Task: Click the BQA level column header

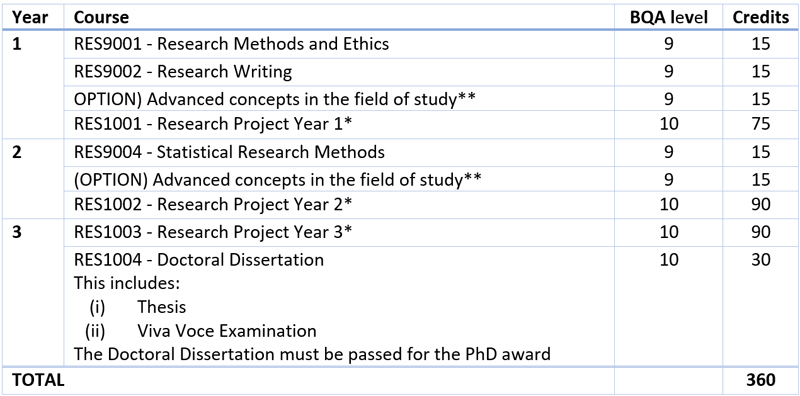Action: click(x=669, y=17)
